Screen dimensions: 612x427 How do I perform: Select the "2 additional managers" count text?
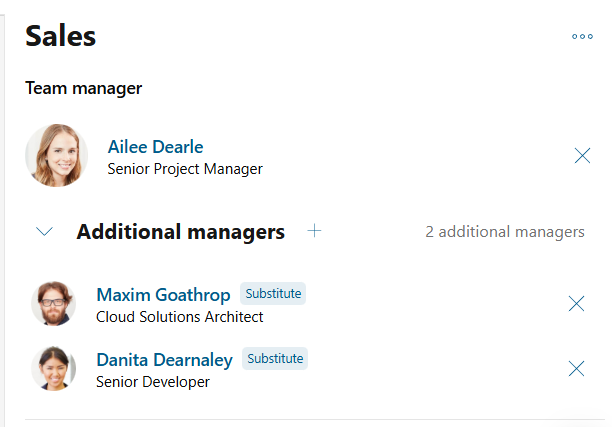tap(505, 232)
